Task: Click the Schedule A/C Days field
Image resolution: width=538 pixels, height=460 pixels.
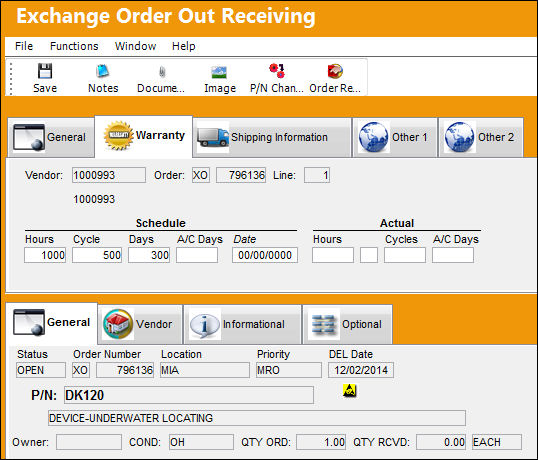Action: [197, 255]
